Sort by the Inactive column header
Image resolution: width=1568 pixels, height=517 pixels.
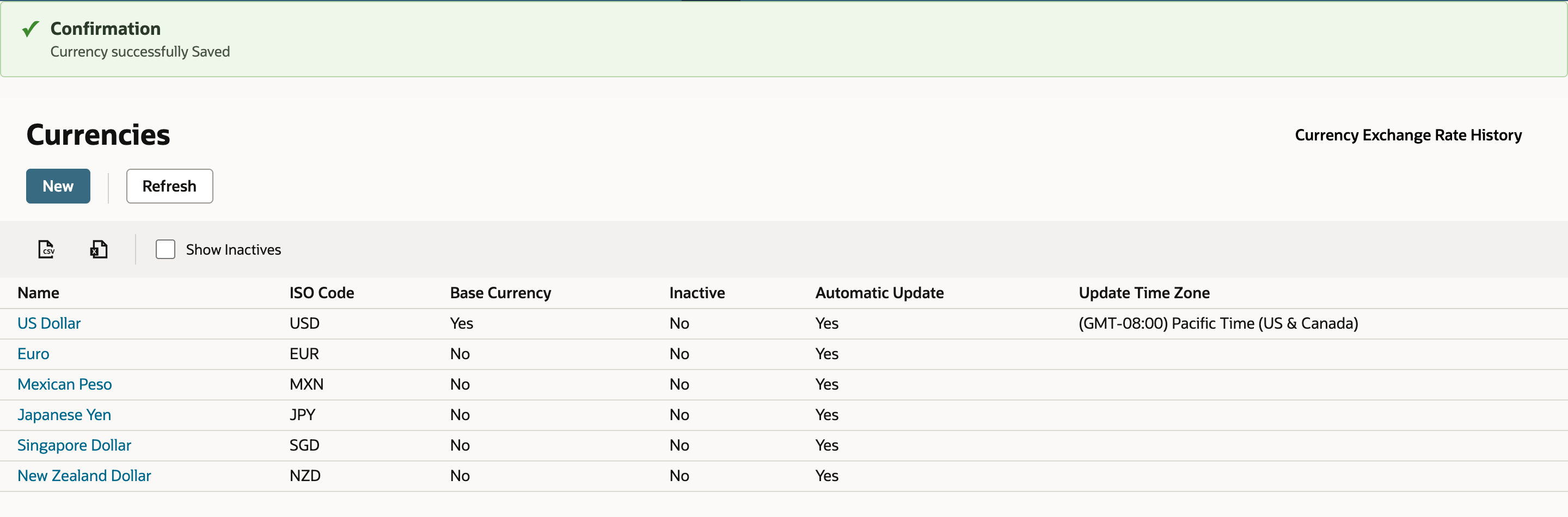pos(697,293)
